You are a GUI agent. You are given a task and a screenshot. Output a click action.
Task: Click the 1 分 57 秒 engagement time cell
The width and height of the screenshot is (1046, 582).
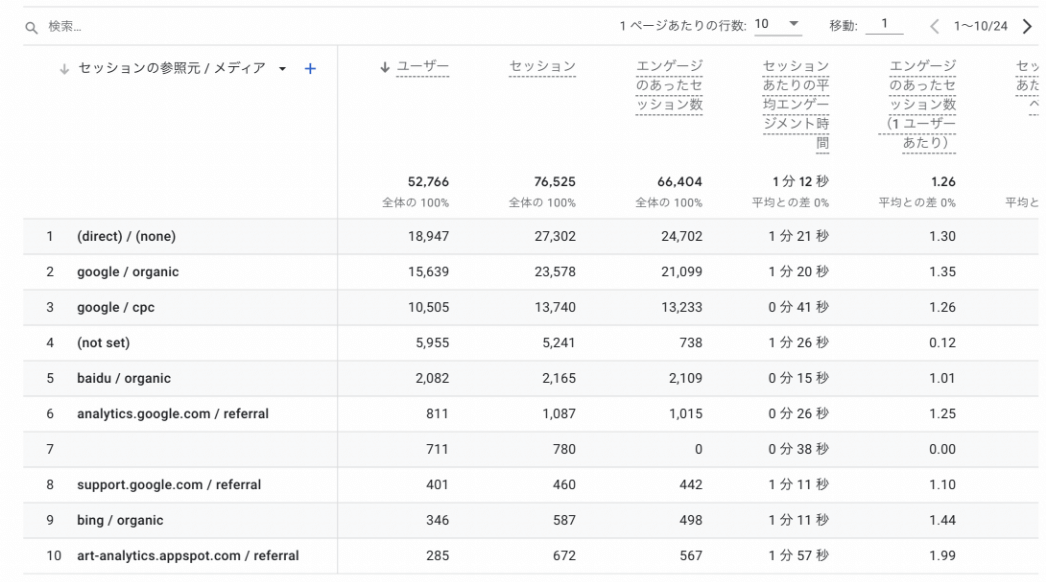tap(799, 555)
